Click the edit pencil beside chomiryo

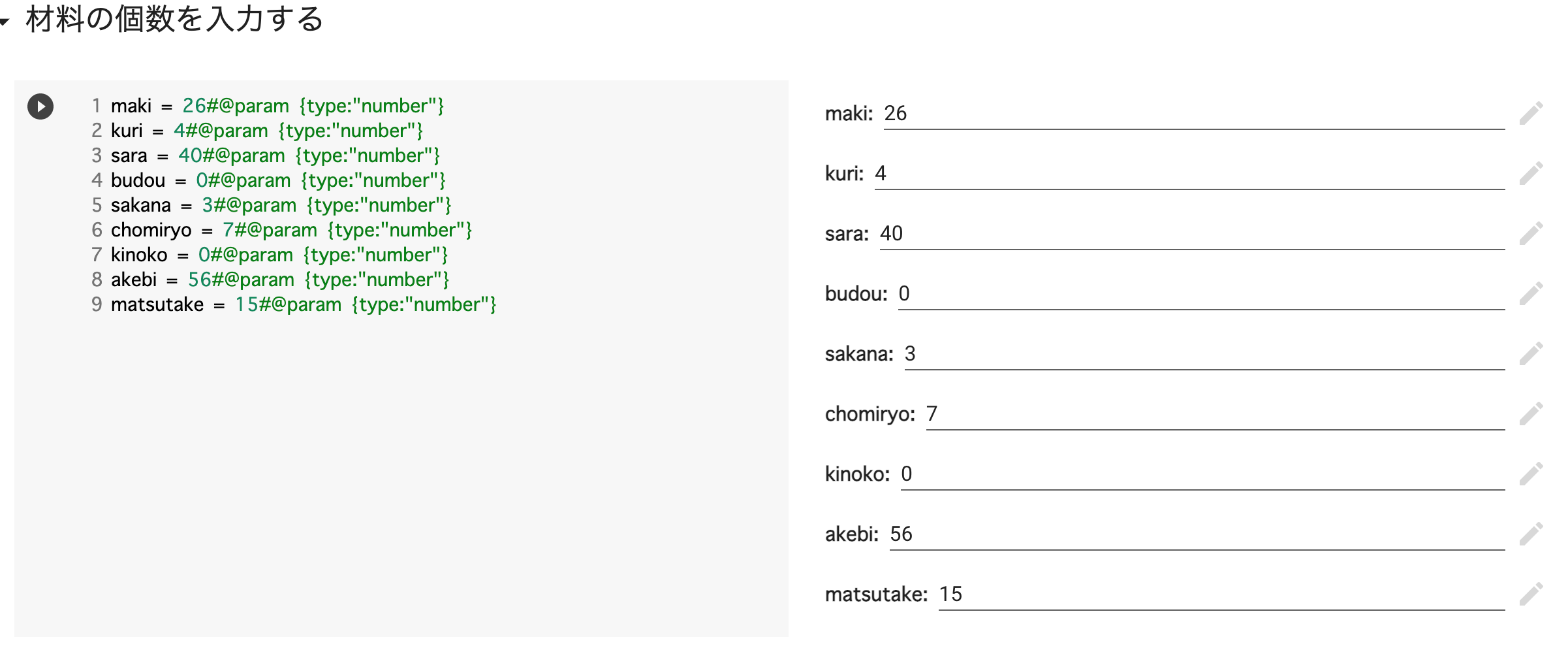click(x=1531, y=414)
